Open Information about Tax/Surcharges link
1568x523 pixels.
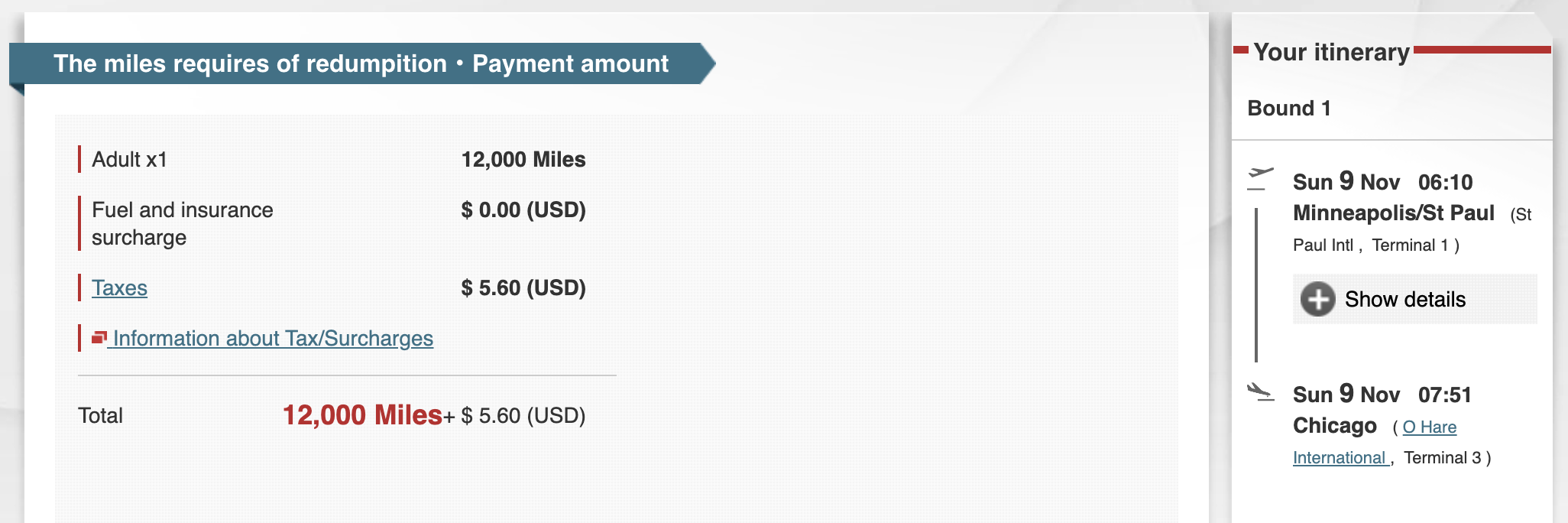[273, 339]
